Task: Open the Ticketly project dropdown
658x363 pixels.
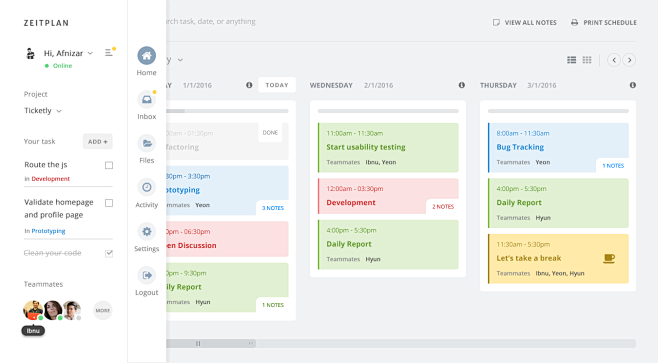Action: tap(59, 111)
